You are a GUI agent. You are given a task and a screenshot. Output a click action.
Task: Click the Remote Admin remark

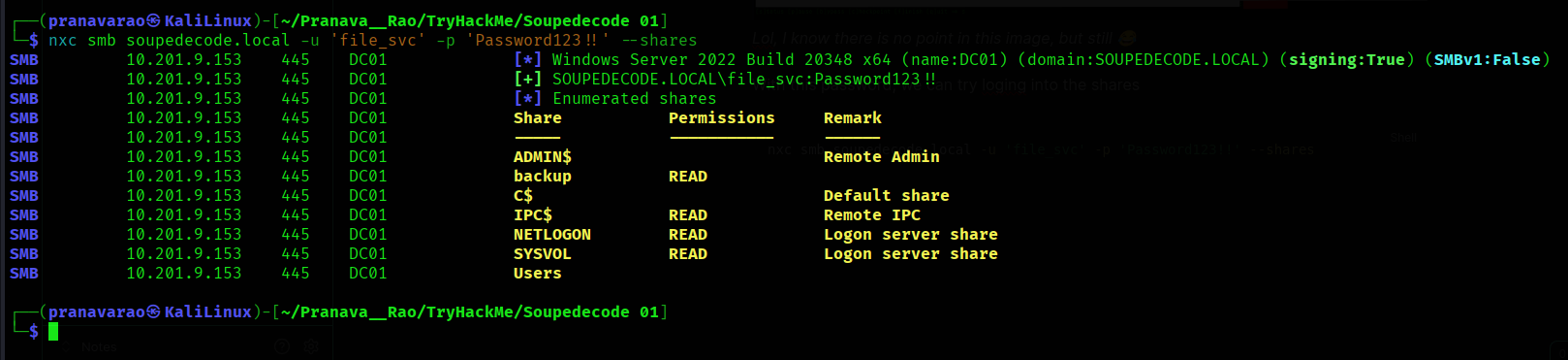[x=882, y=157]
